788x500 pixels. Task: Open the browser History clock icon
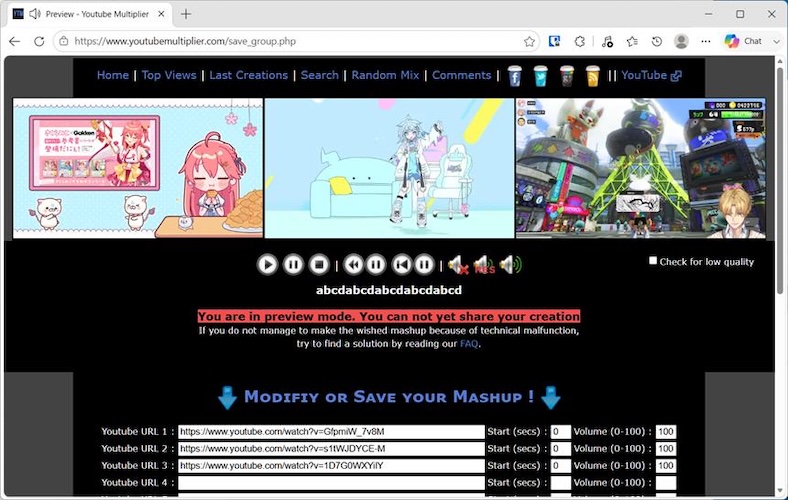click(x=657, y=41)
